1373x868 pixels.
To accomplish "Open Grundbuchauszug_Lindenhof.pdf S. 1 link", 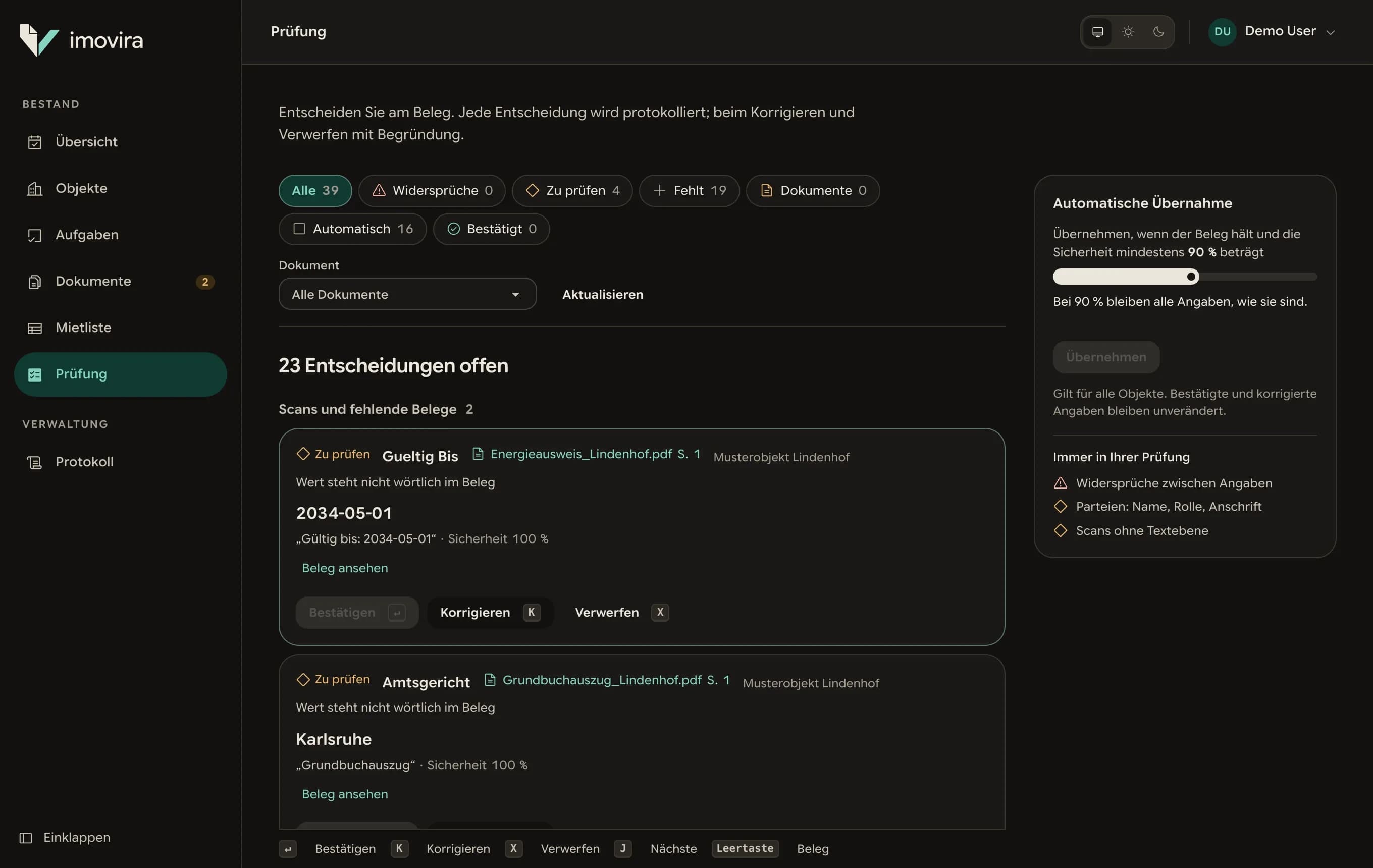I will click(607, 680).
